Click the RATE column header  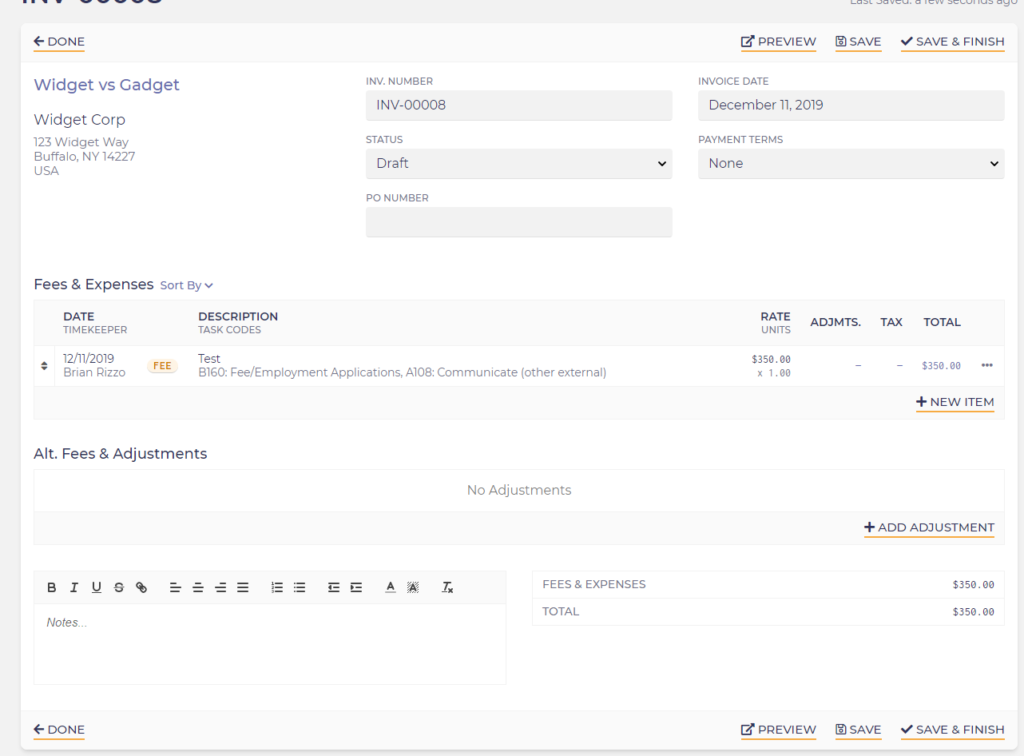[x=775, y=317]
